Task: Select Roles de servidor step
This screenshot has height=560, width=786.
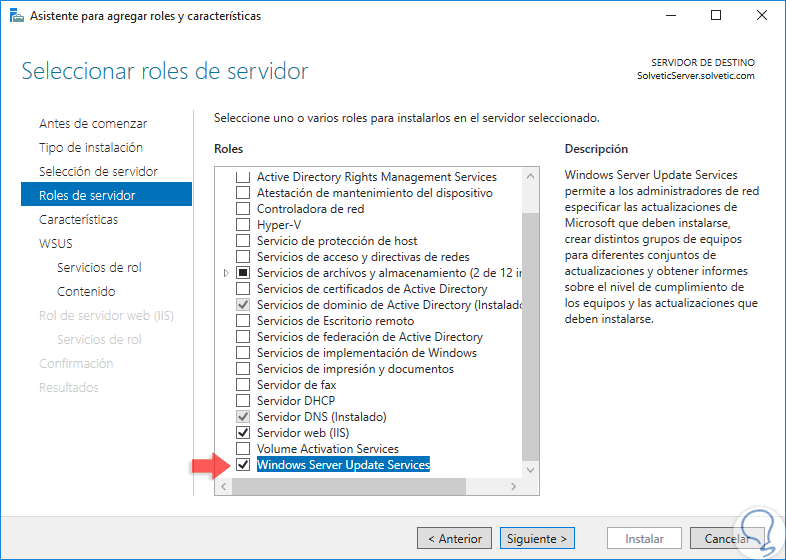Action: tap(106, 195)
